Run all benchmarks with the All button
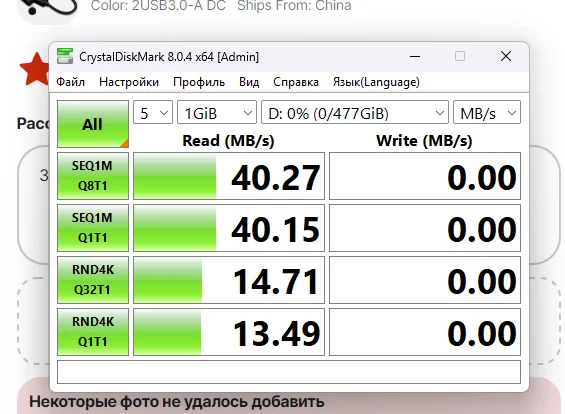Viewport: 565px width, 414px height. tap(93, 124)
